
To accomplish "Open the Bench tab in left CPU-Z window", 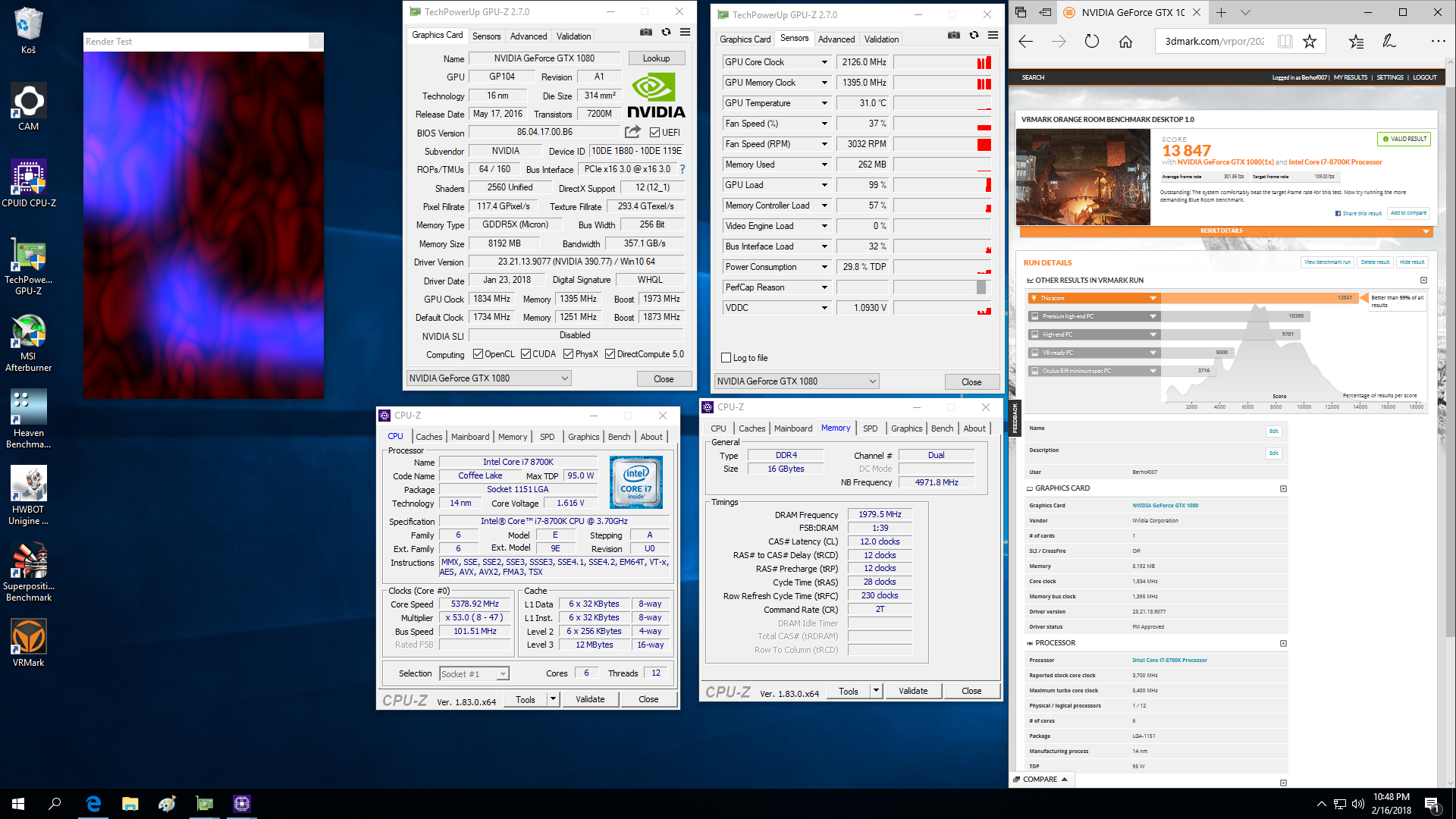I will (619, 437).
